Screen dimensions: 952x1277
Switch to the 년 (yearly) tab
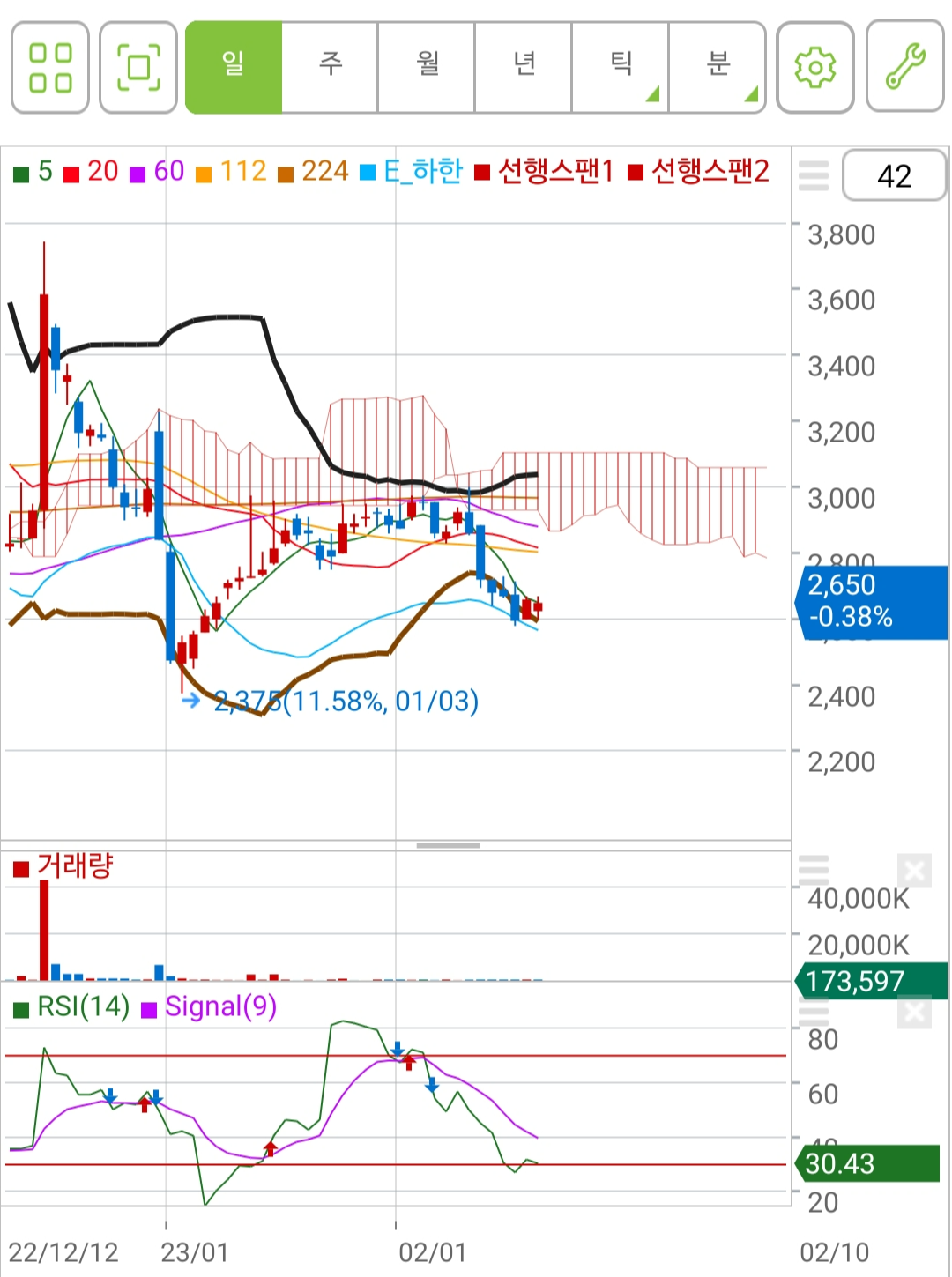524,68
